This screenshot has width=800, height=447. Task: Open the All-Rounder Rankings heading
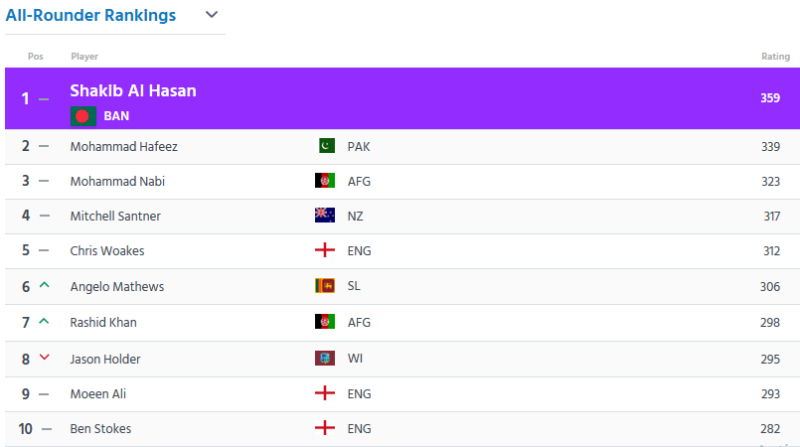(x=91, y=15)
